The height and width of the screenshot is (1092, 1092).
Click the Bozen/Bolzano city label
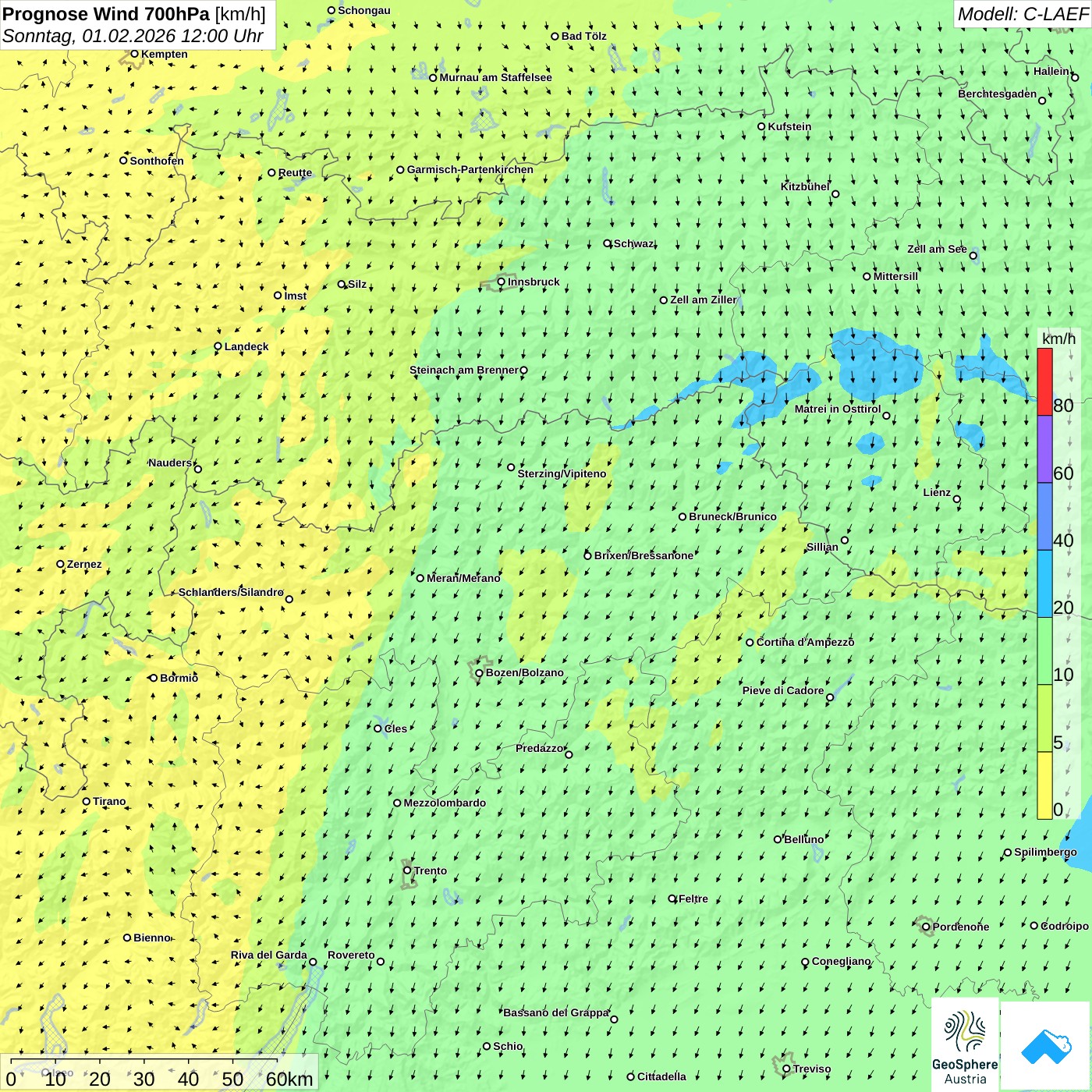(524, 672)
